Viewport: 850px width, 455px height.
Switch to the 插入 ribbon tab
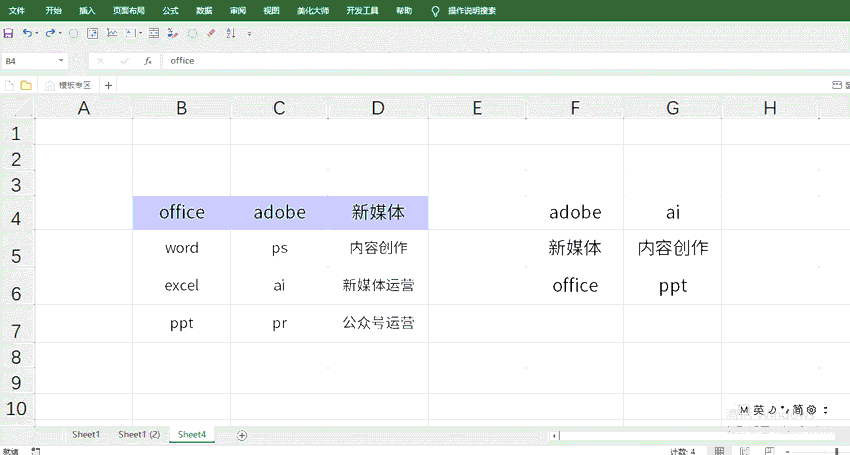pos(87,10)
